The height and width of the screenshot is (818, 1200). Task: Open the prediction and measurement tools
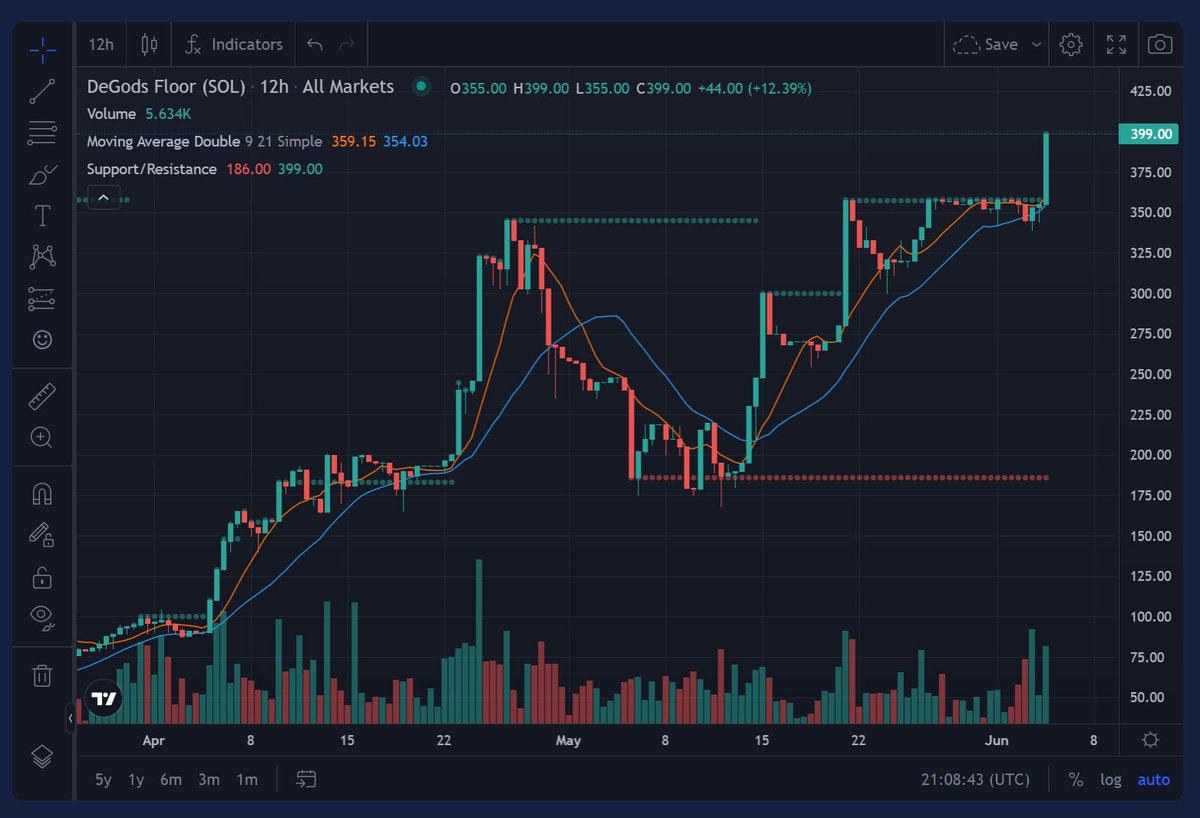[x=42, y=298]
